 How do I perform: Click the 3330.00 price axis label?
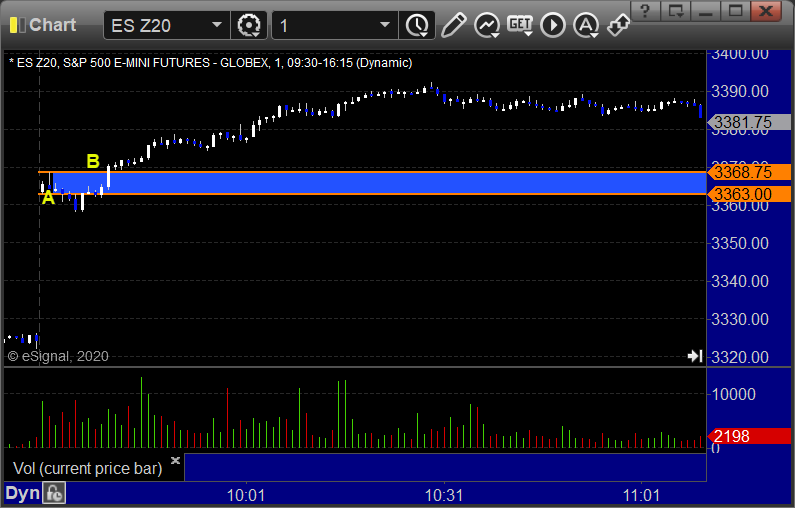[x=740, y=319]
